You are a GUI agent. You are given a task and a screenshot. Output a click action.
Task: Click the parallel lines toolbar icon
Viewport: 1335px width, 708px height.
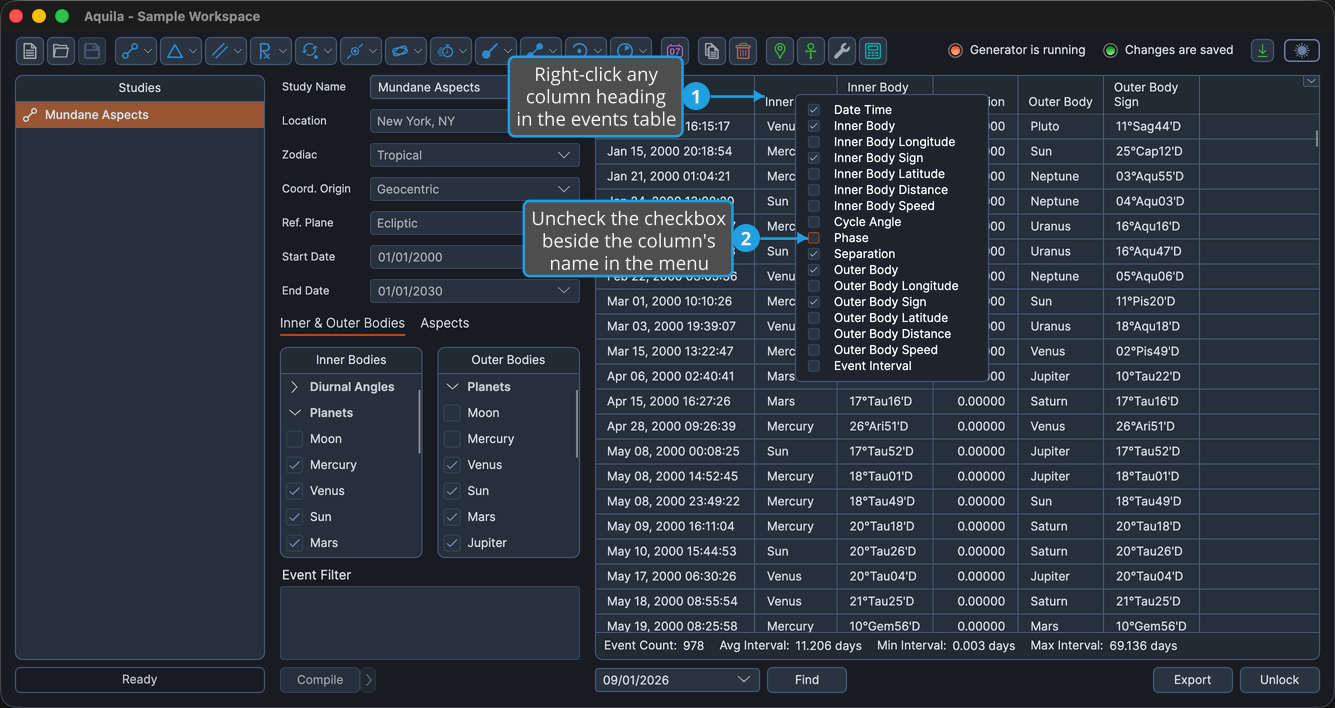tap(218, 51)
